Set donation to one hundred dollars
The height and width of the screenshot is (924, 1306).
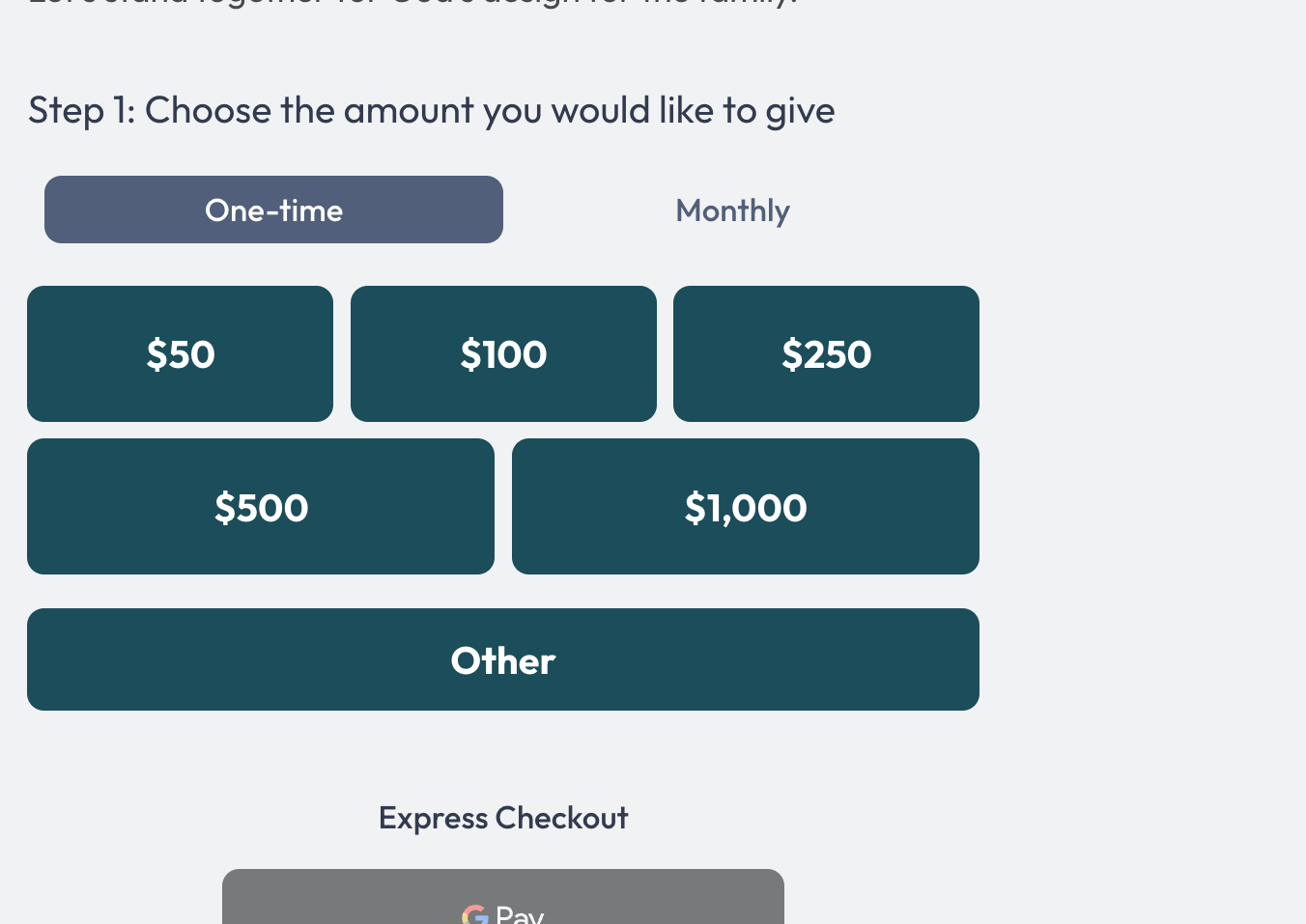(503, 353)
